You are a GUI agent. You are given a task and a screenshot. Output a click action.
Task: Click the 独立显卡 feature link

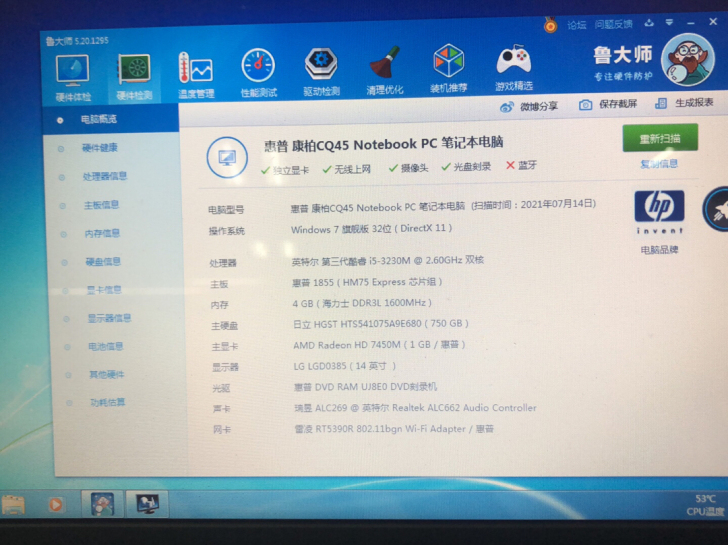coord(291,170)
